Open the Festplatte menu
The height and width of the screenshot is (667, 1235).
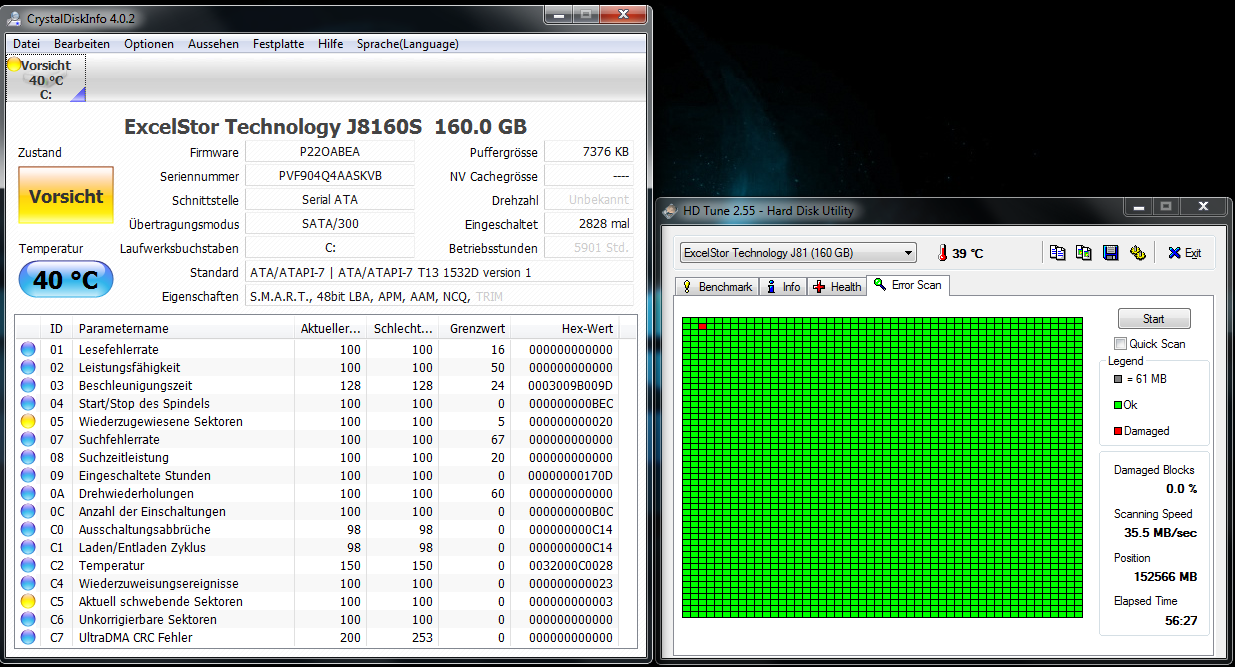pos(279,44)
